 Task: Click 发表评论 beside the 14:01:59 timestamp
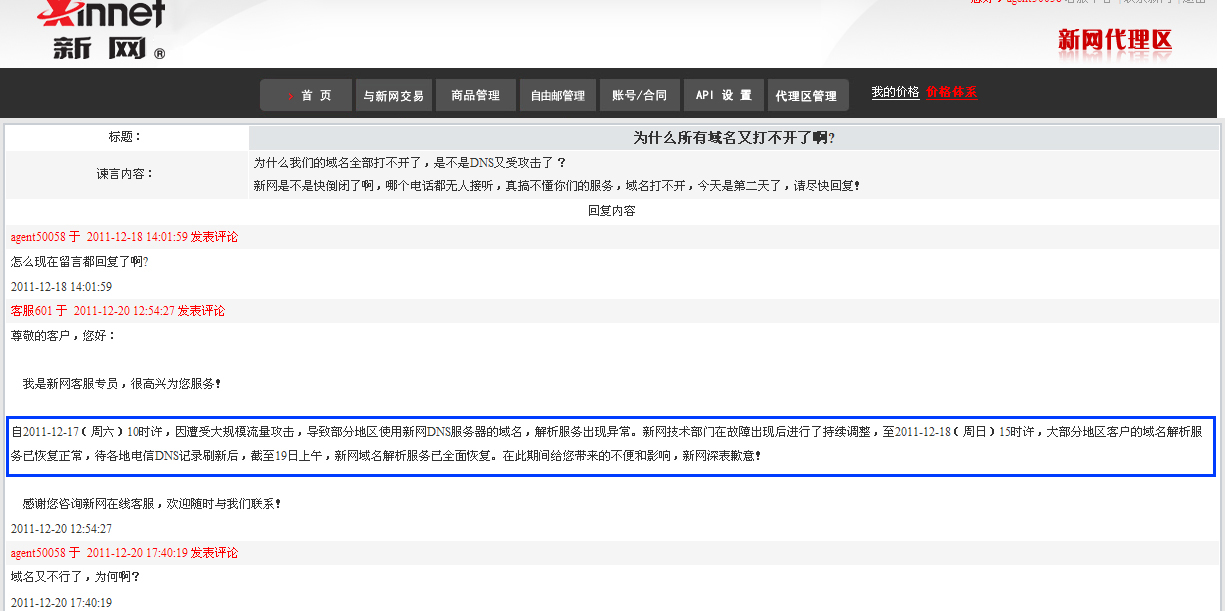214,237
